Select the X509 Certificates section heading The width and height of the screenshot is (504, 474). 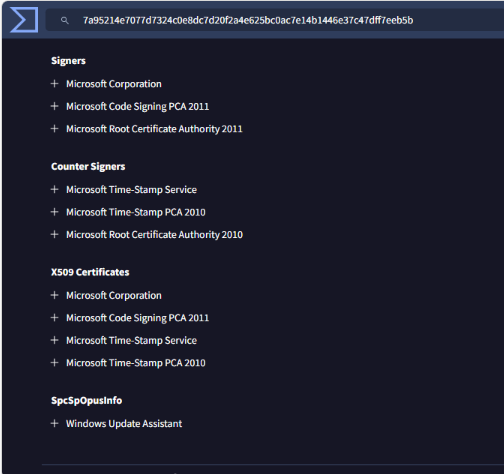point(90,272)
